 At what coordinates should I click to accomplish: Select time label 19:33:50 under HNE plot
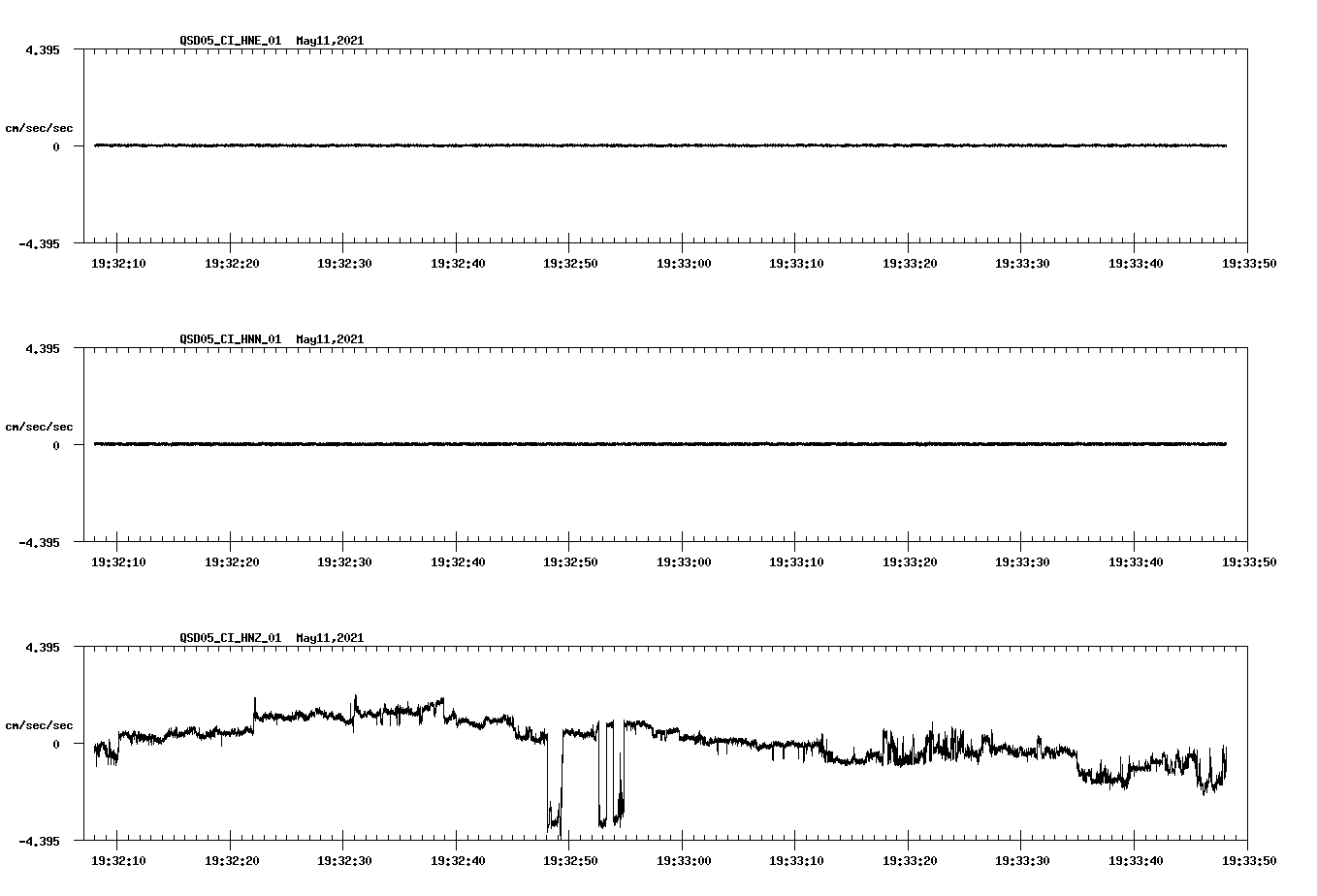pos(1248,264)
